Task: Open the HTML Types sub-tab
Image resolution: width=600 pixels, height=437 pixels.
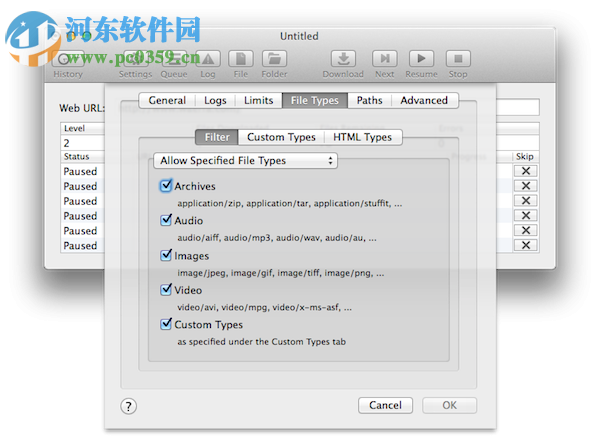Action: tap(362, 137)
